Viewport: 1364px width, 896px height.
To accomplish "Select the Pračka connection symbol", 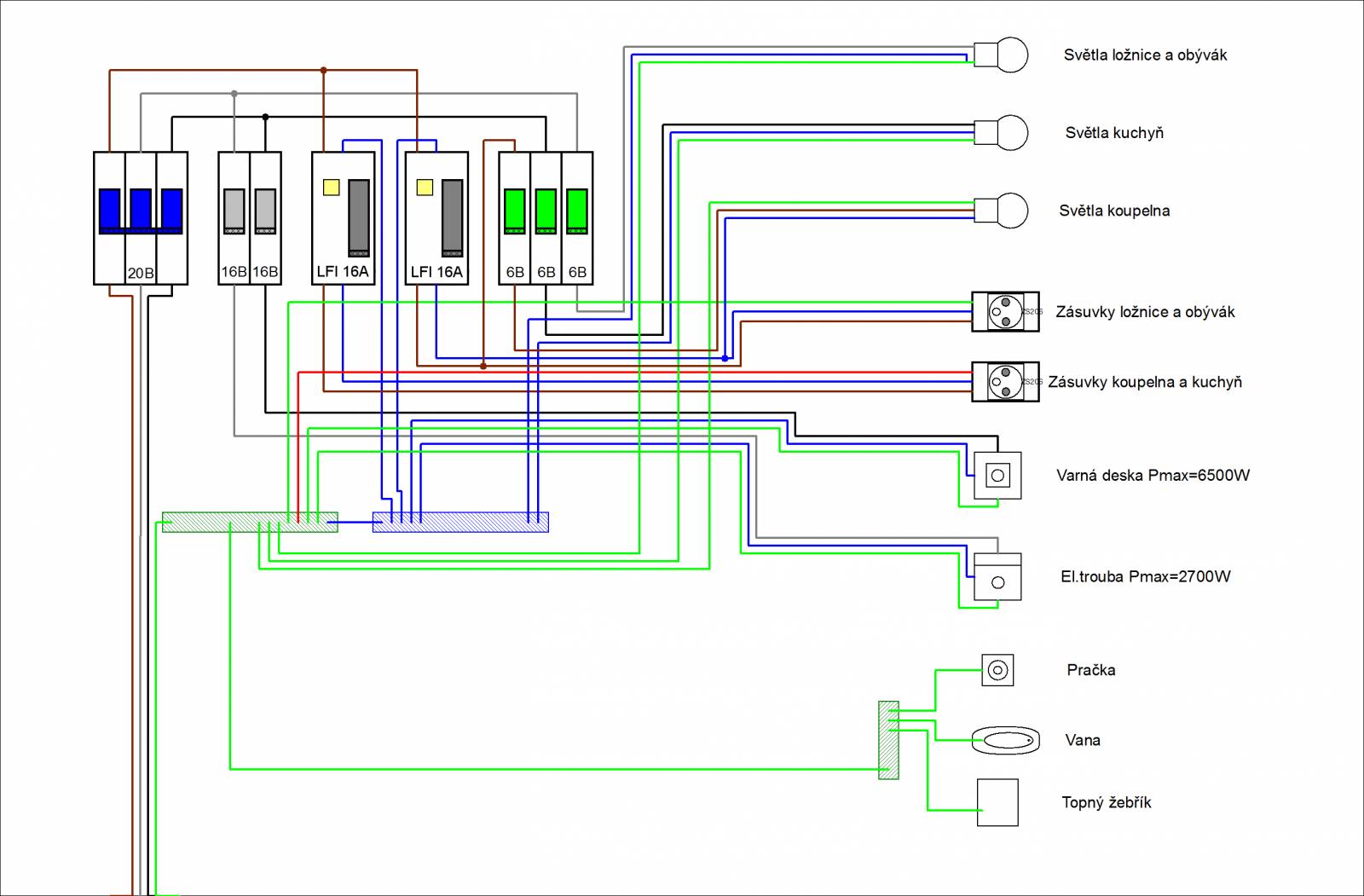I will pyautogui.click(x=997, y=670).
